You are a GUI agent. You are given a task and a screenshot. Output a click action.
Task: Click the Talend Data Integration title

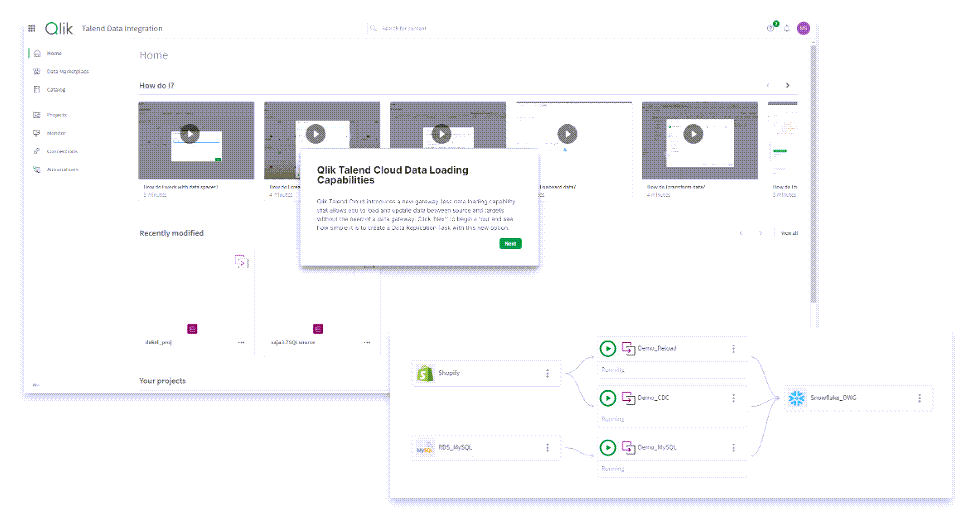(122, 28)
